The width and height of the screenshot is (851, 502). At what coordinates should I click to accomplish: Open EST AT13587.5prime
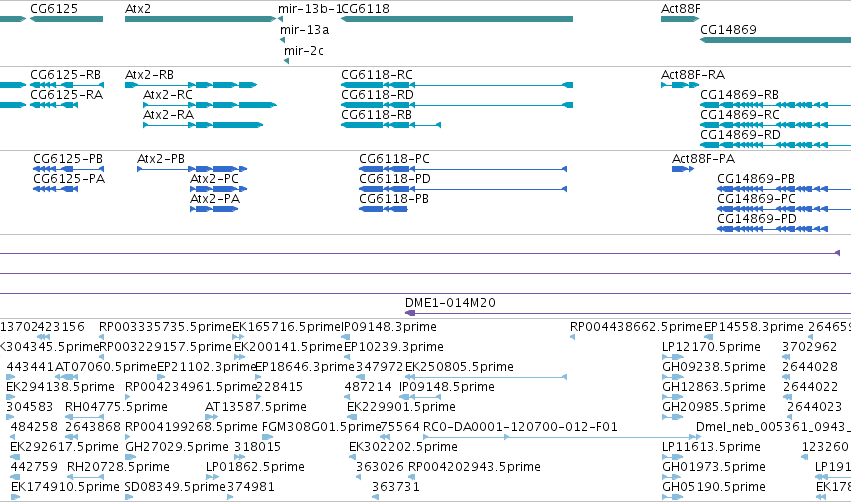(256, 407)
